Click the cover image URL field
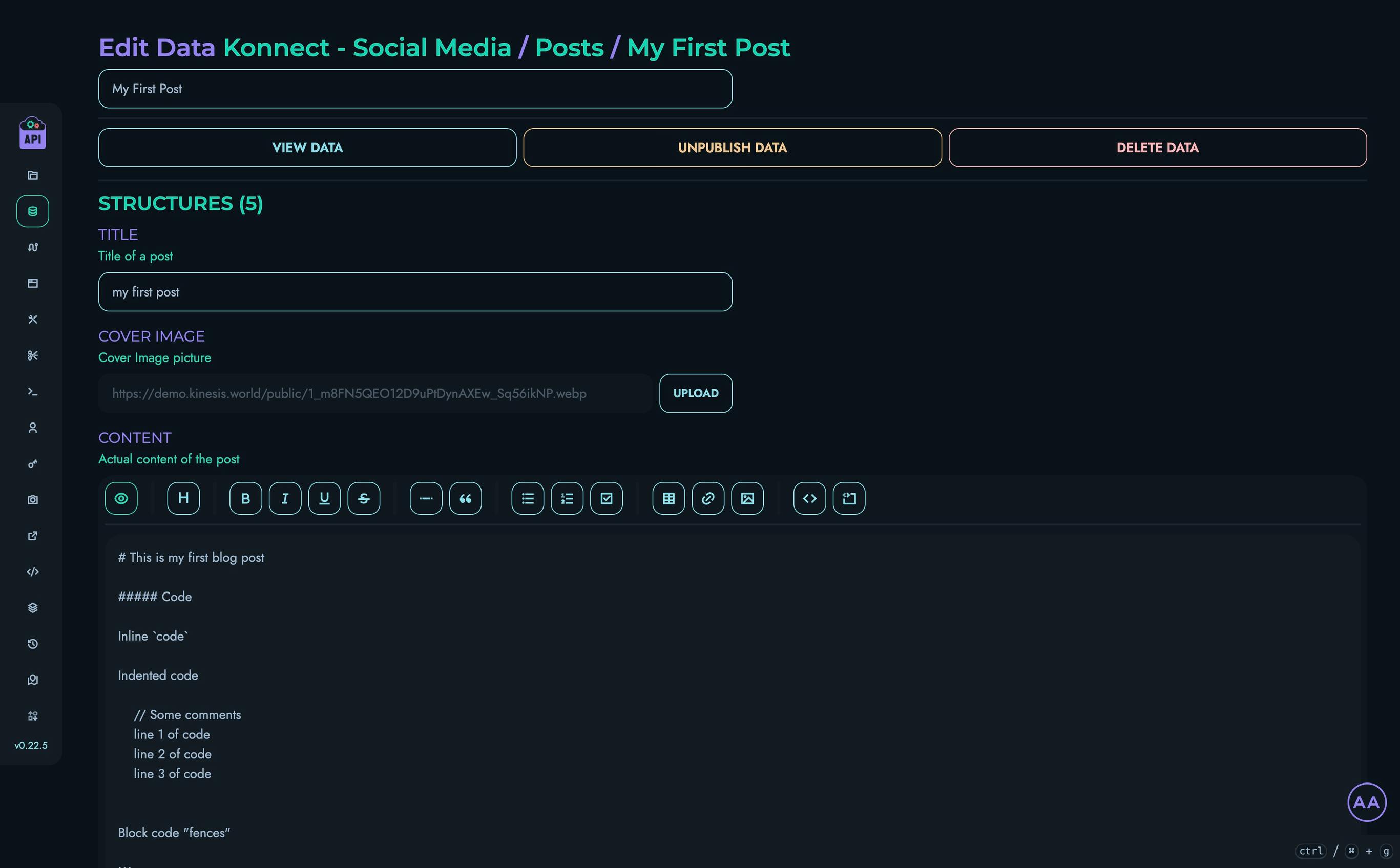 point(375,393)
